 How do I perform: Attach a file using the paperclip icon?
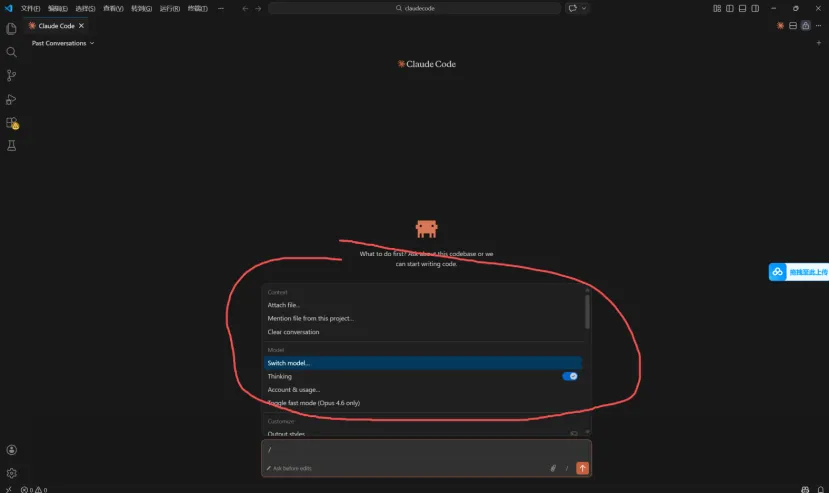click(553, 468)
